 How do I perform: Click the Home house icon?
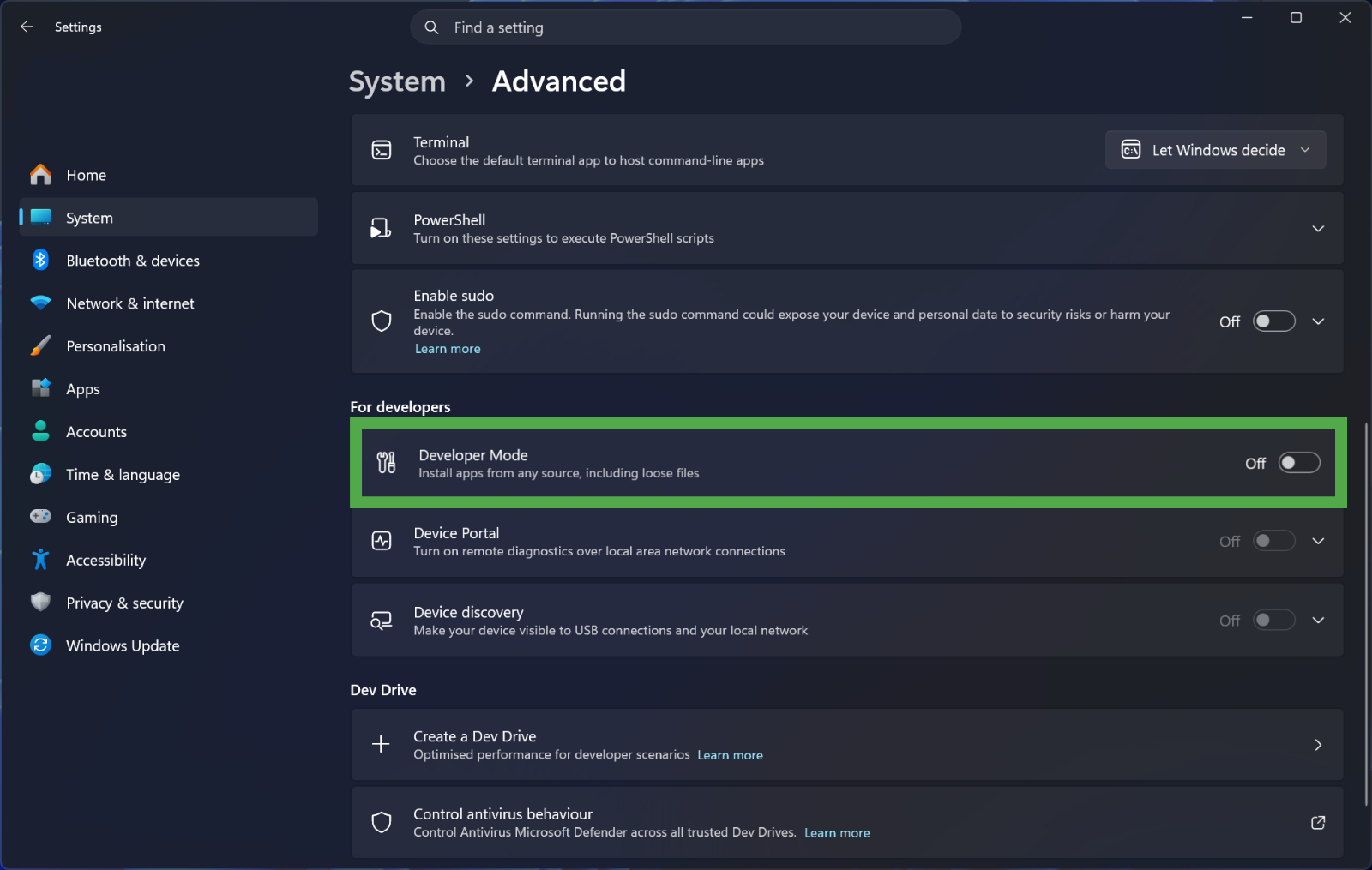point(40,175)
